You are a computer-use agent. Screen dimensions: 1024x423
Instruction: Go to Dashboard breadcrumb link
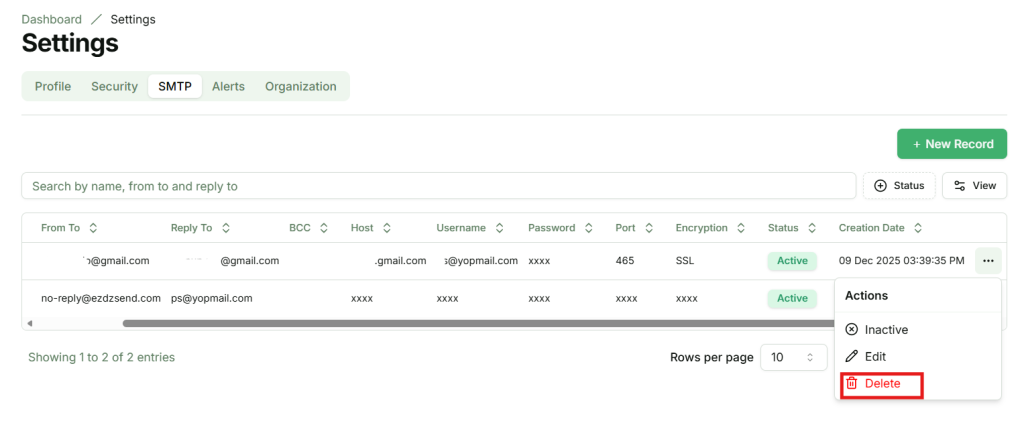[51, 19]
